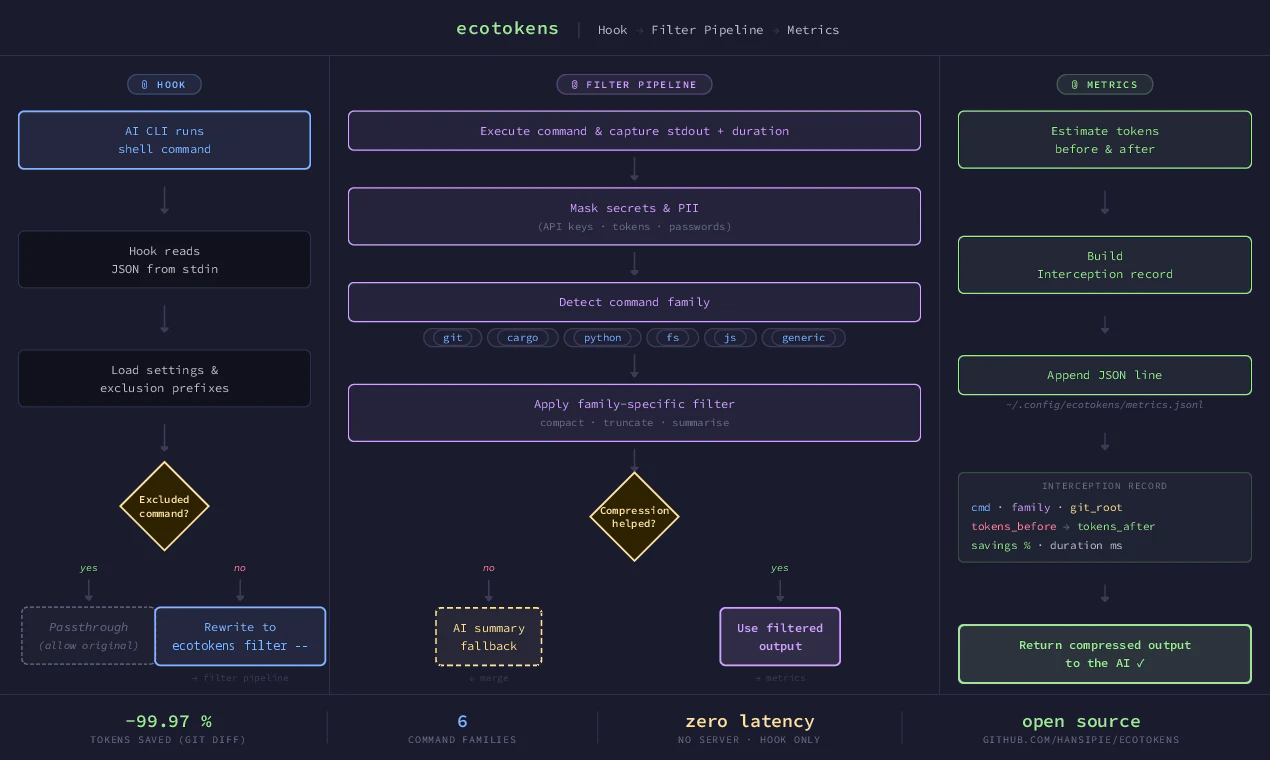Click the tokens_before field text

tap(1014, 527)
